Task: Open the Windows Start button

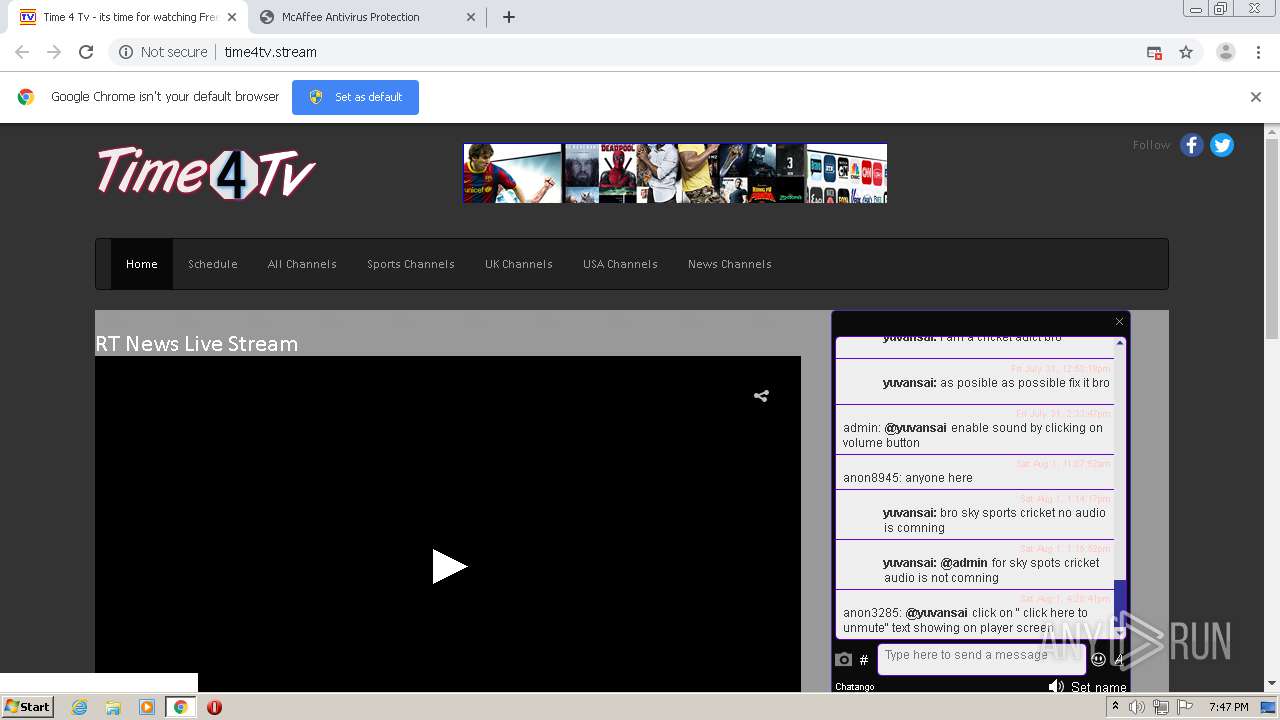Action: pyautogui.click(x=28, y=707)
